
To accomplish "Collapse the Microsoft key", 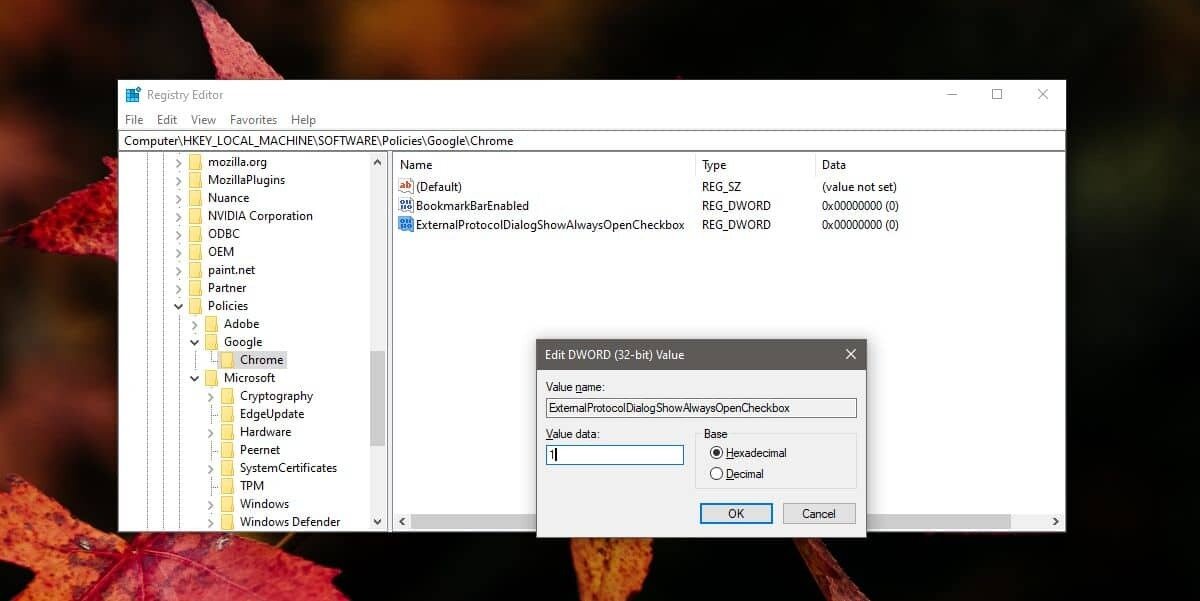I will point(195,378).
